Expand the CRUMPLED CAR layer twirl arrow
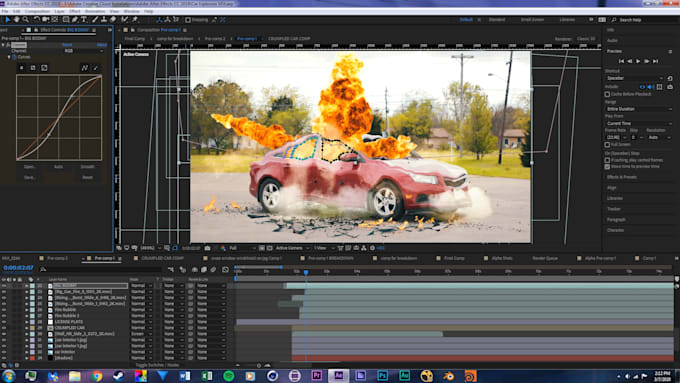 pos(26,328)
